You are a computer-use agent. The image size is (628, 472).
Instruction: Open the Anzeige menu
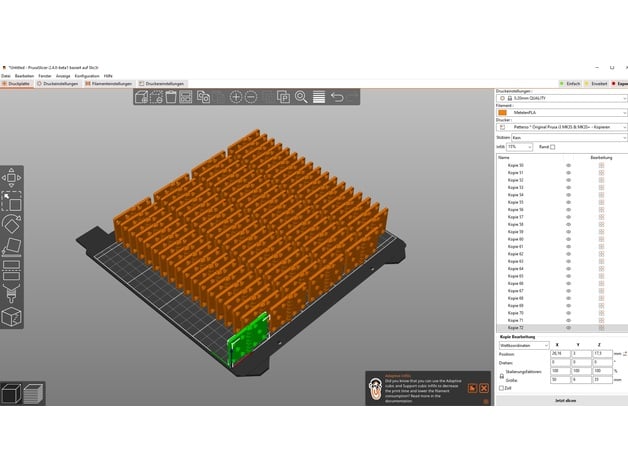tap(63, 76)
